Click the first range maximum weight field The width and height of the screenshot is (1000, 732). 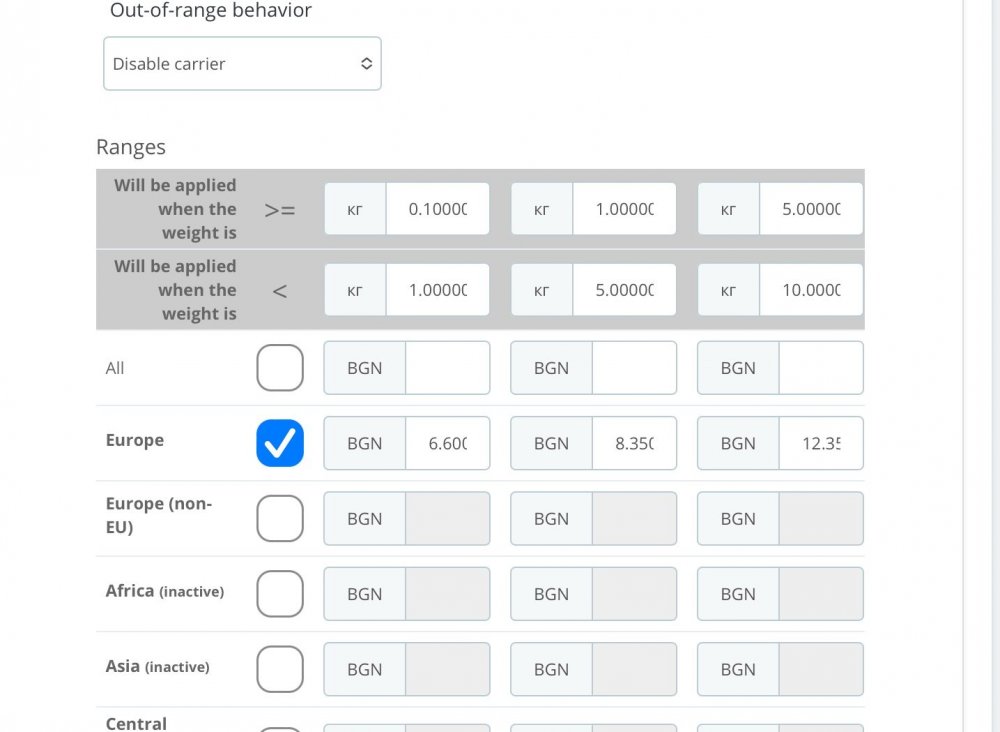(x=437, y=290)
